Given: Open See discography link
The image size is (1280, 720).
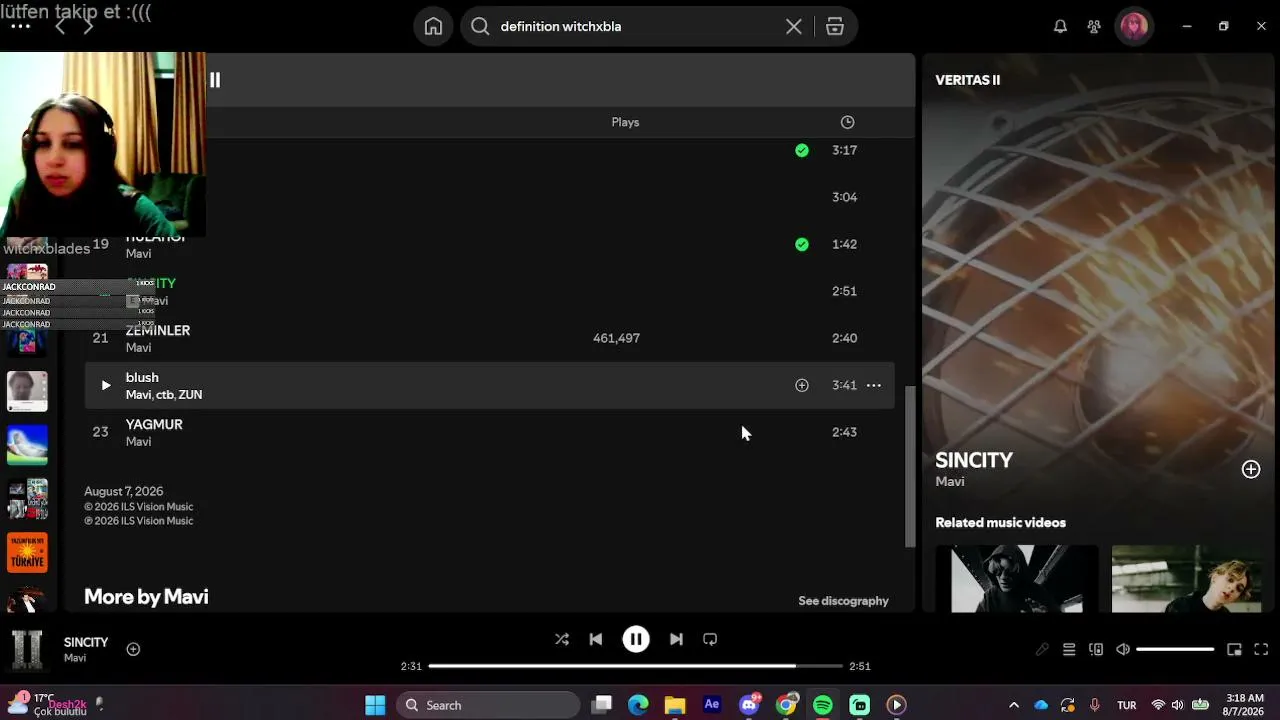Looking at the screenshot, I should tap(843, 601).
